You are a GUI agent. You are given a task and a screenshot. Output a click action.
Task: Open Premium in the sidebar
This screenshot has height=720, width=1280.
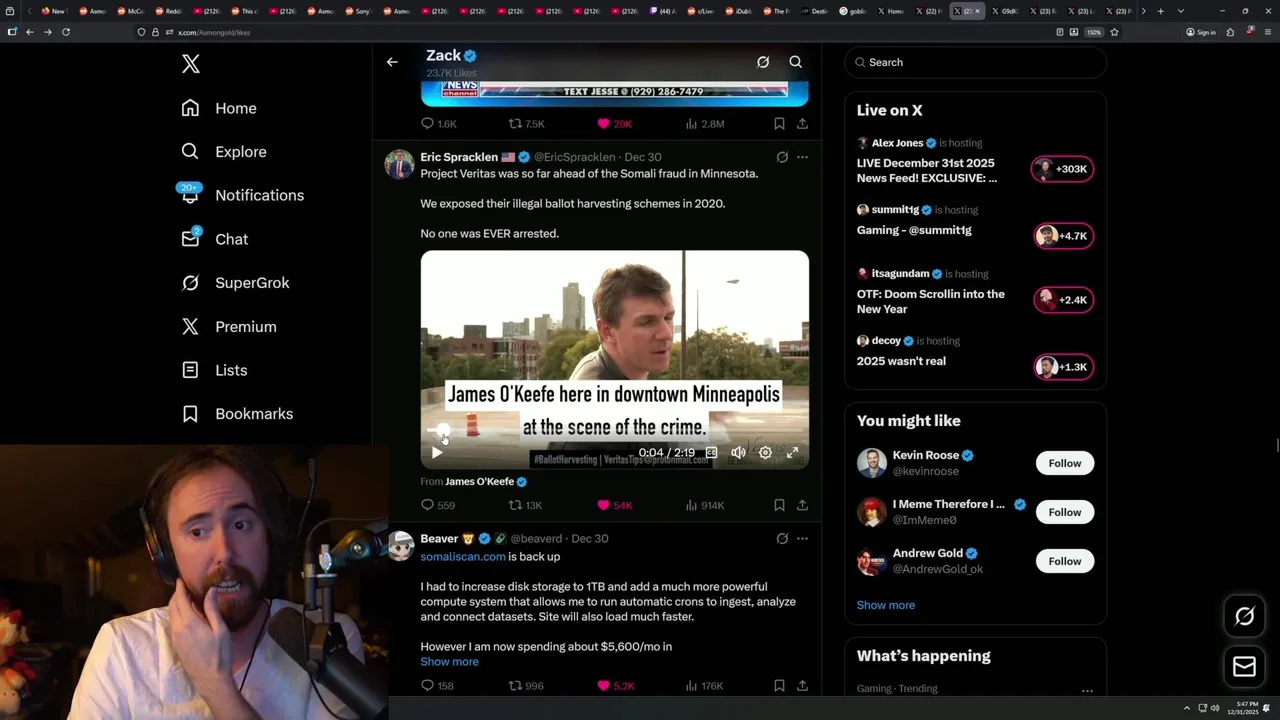point(229,327)
